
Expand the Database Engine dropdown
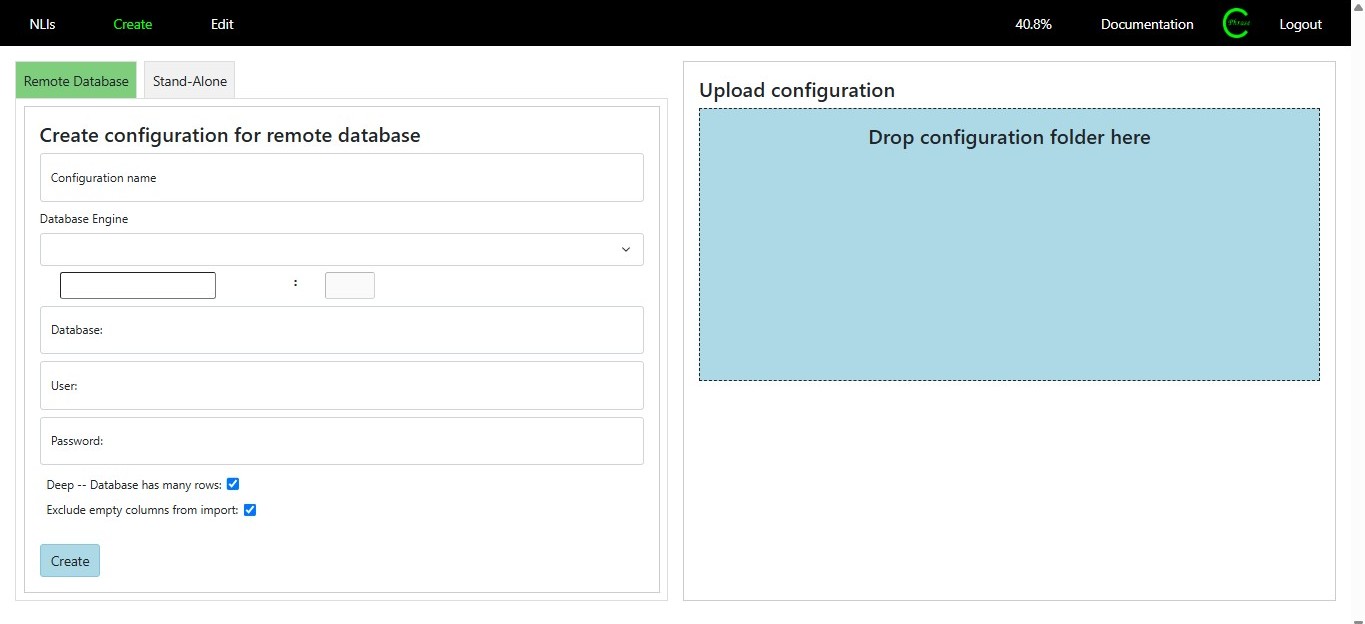341,249
